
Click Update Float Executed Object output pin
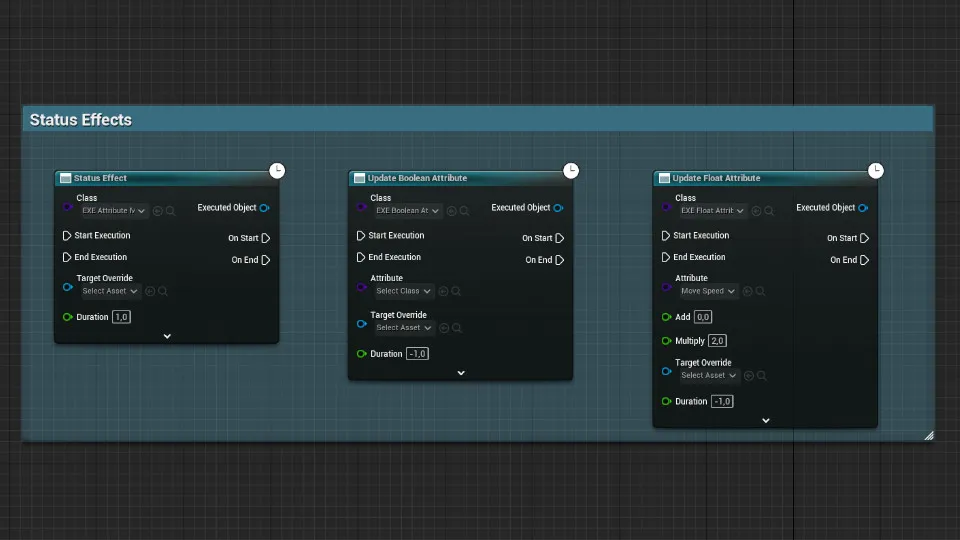(x=863, y=208)
